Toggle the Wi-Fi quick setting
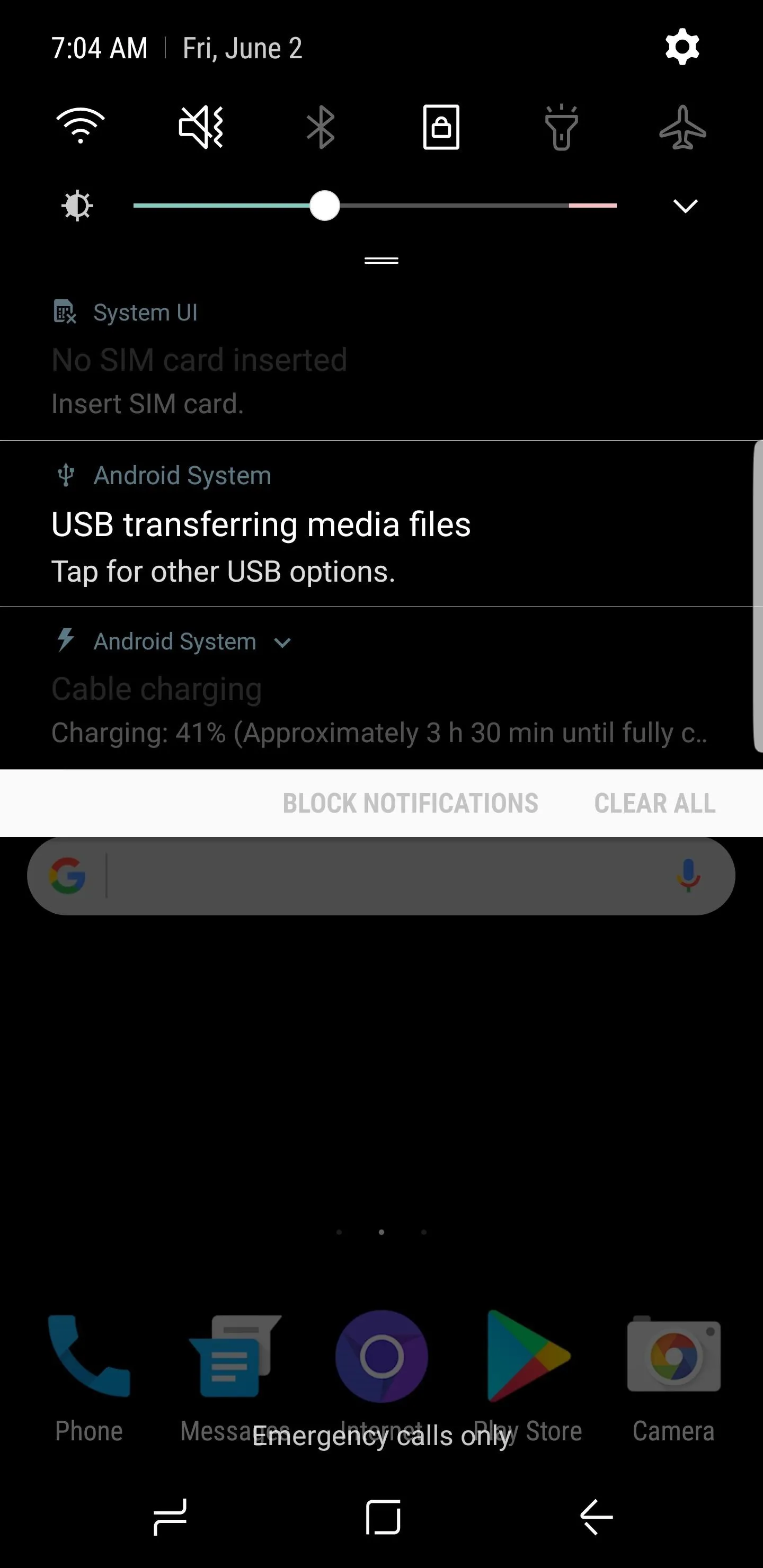Viewport: 763px width, 1568px height. tap(81, 126)
